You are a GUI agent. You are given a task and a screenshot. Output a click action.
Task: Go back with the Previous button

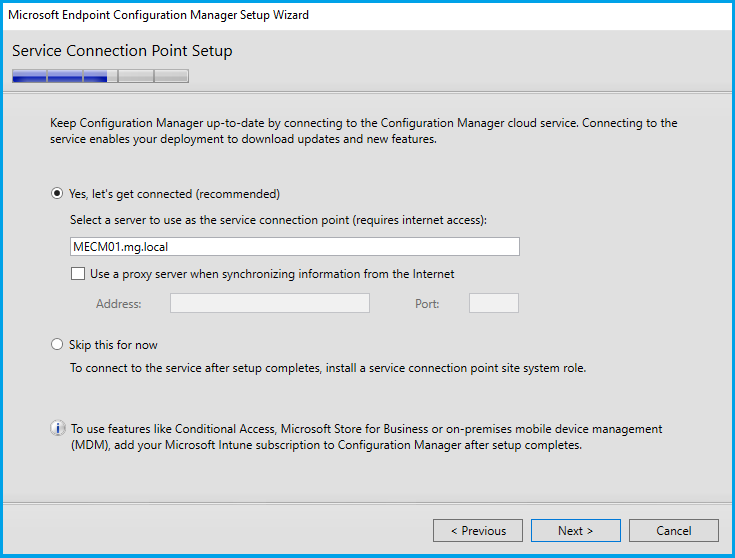(478, 531)
